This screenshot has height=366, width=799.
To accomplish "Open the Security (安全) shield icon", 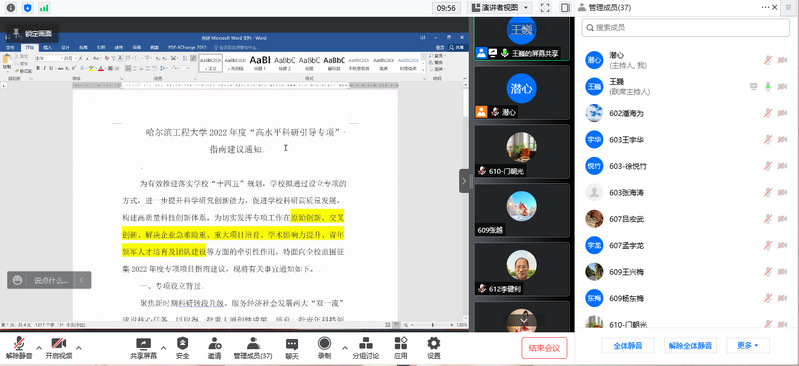I will point(182,349).
